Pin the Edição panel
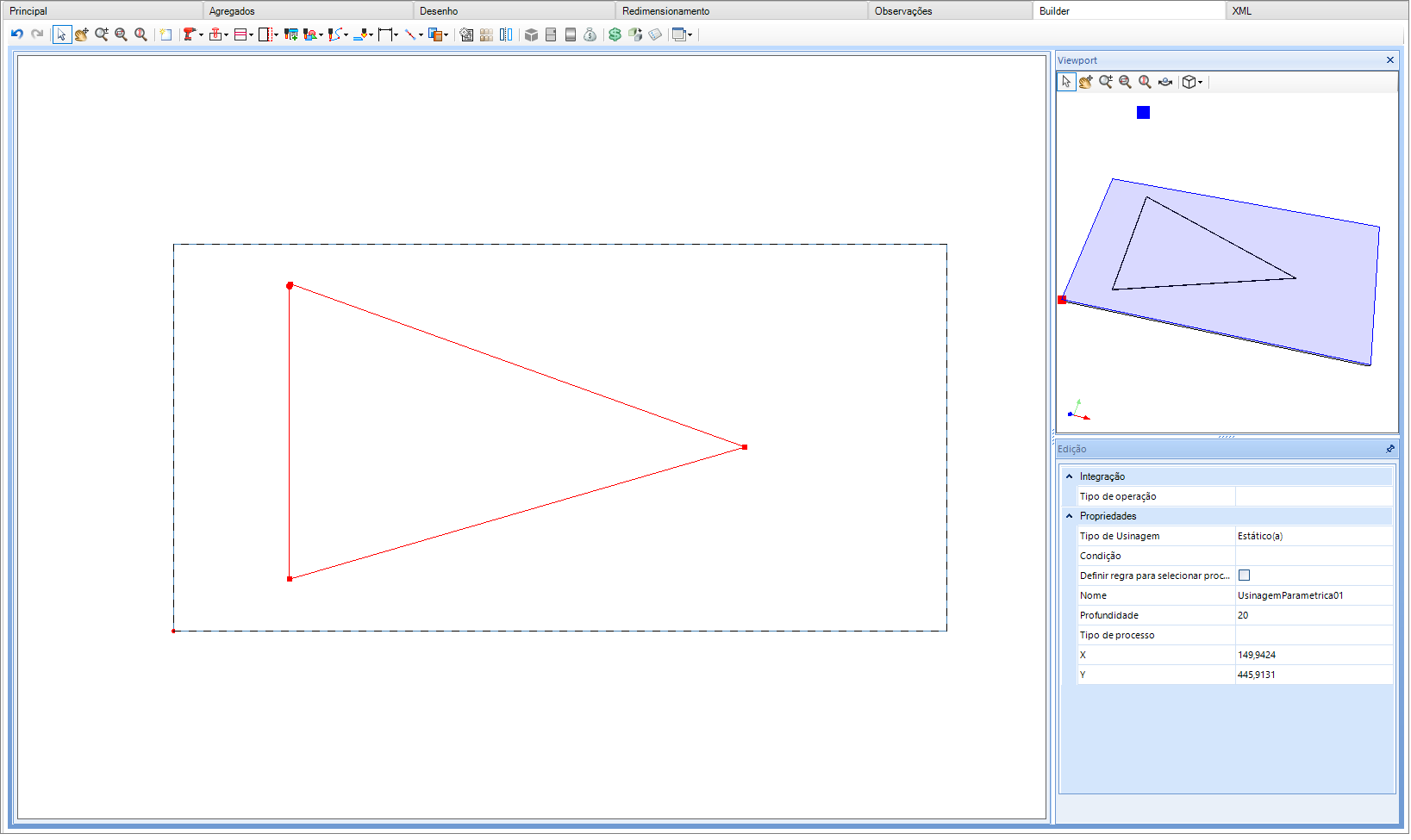This screenshot has height=840, width=1411. (x=1389, y=449)
